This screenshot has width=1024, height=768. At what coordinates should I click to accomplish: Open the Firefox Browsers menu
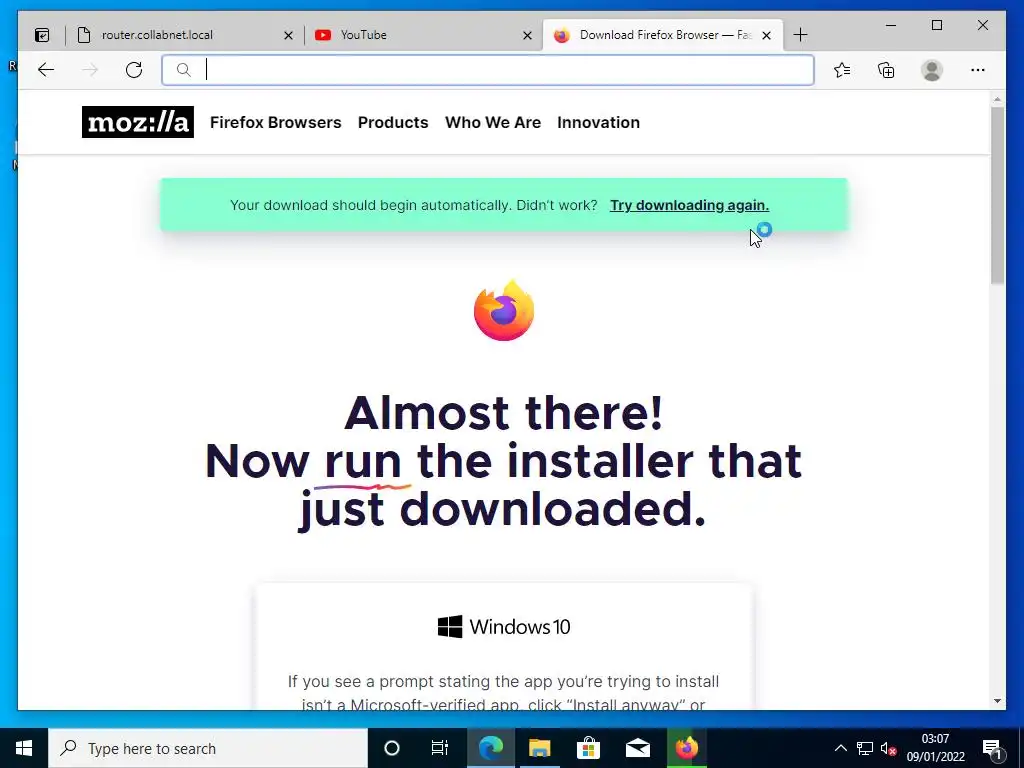(x=276, y=122)
